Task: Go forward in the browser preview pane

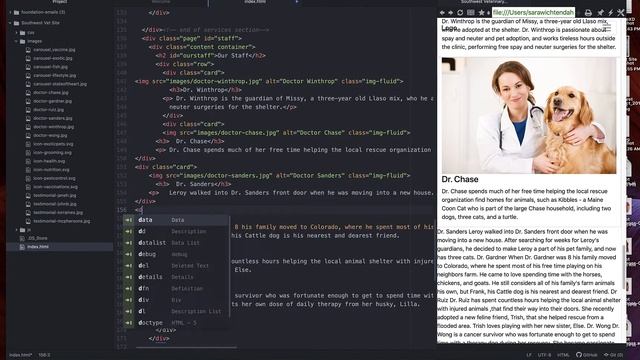Action: coord(451,13)
